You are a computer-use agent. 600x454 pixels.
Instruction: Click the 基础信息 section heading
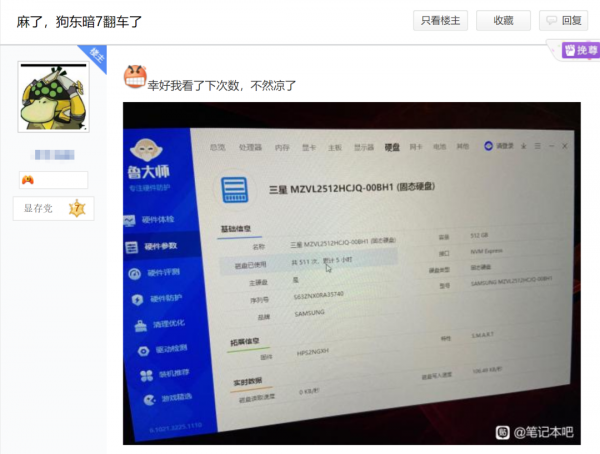(236, 229)
